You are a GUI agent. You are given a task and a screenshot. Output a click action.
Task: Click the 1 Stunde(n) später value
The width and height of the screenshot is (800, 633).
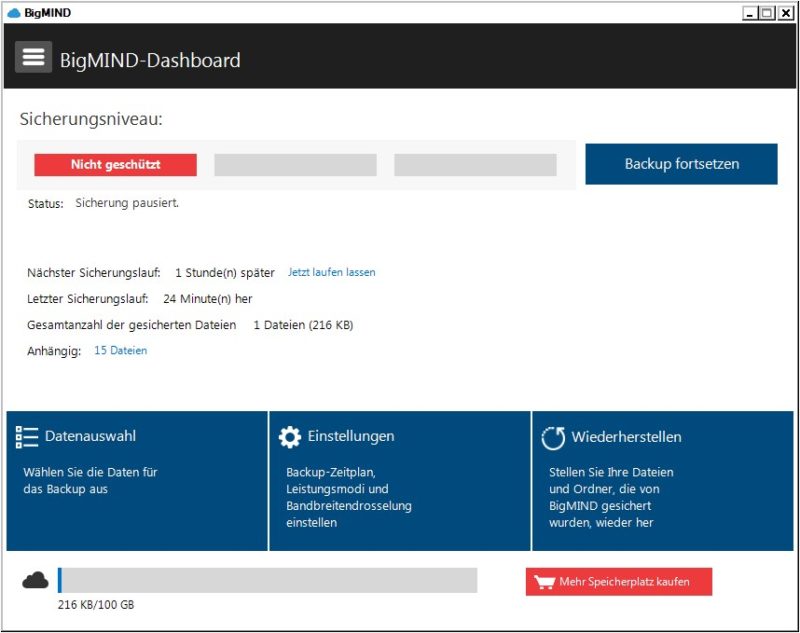pos(224,273)
